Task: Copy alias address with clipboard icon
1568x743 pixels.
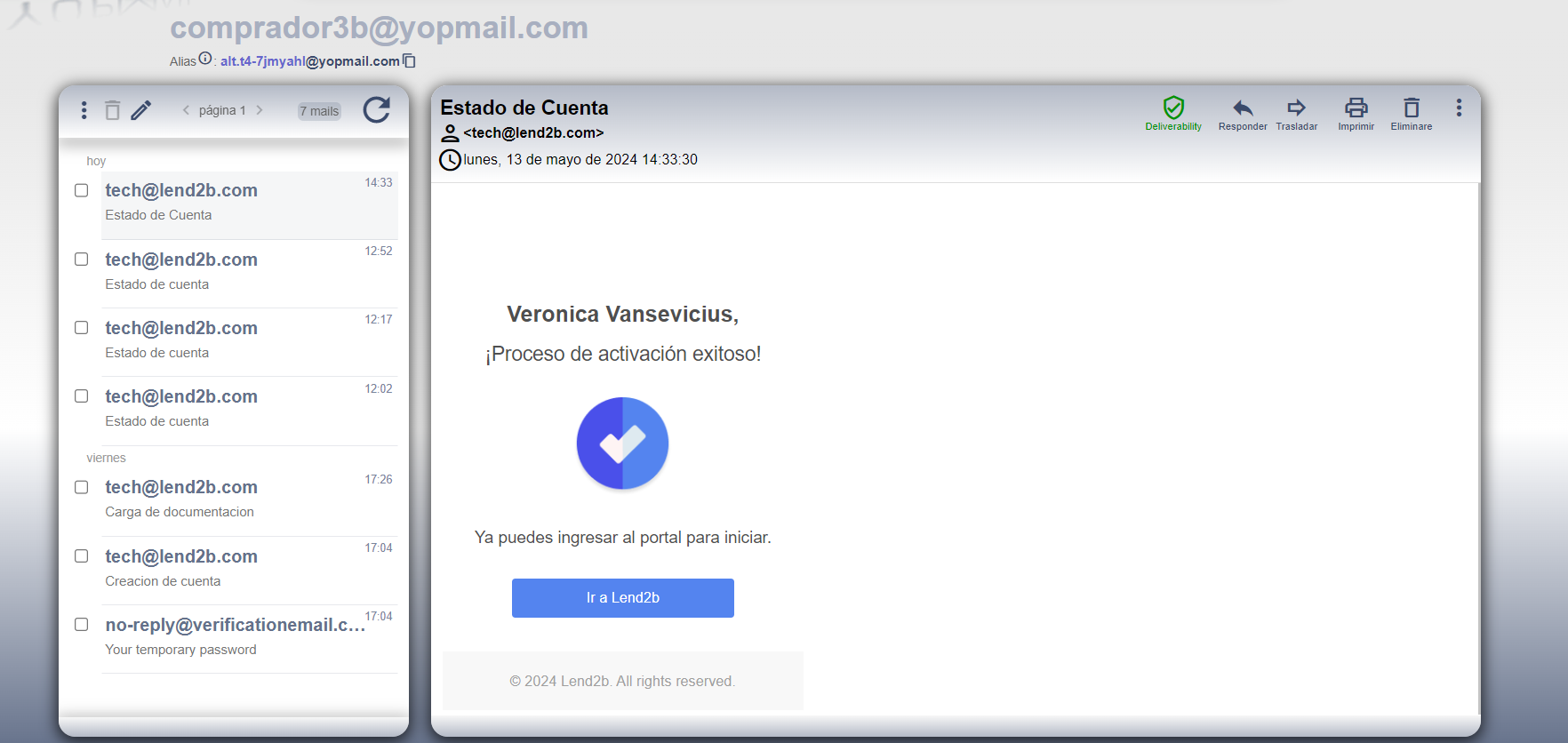Action: click(409, 61)
